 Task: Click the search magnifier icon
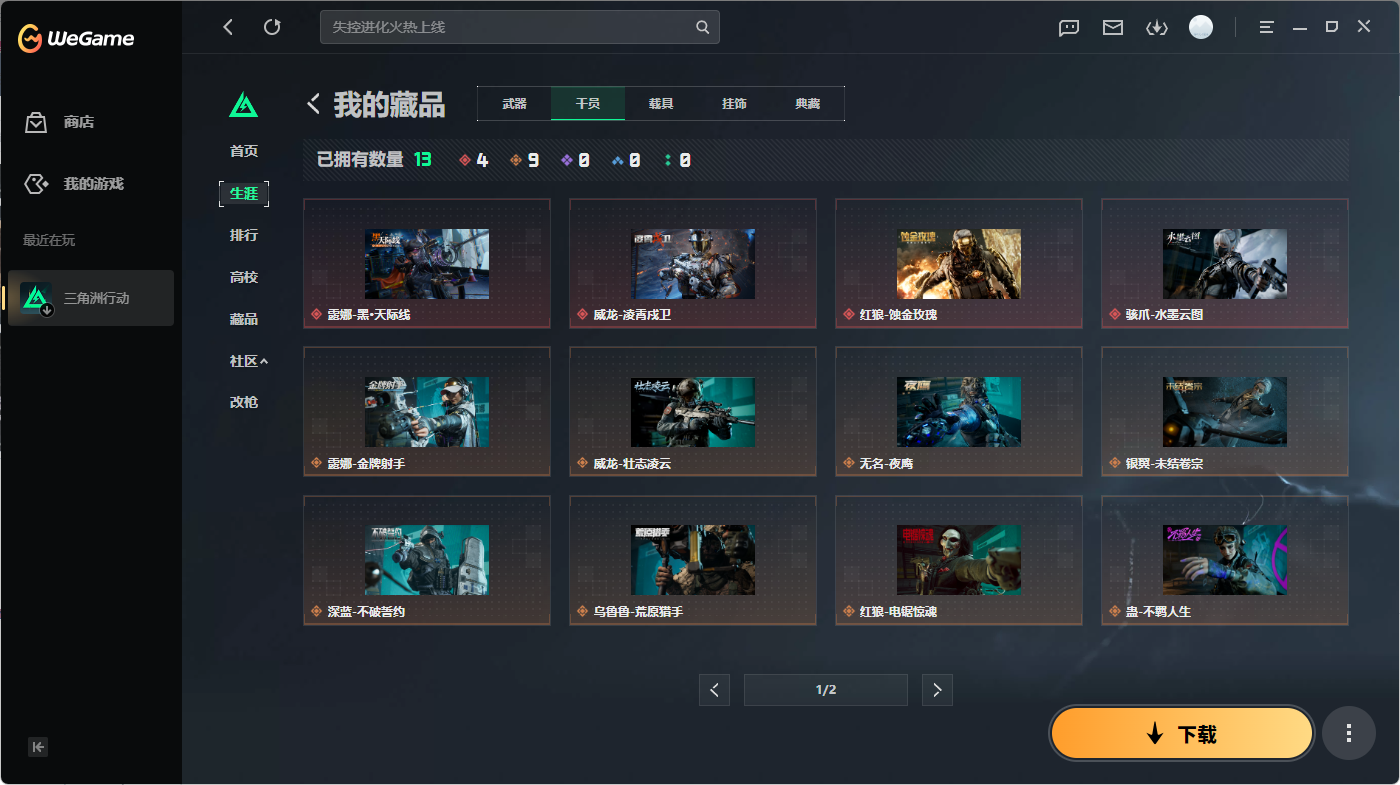(x=703, y=27)
